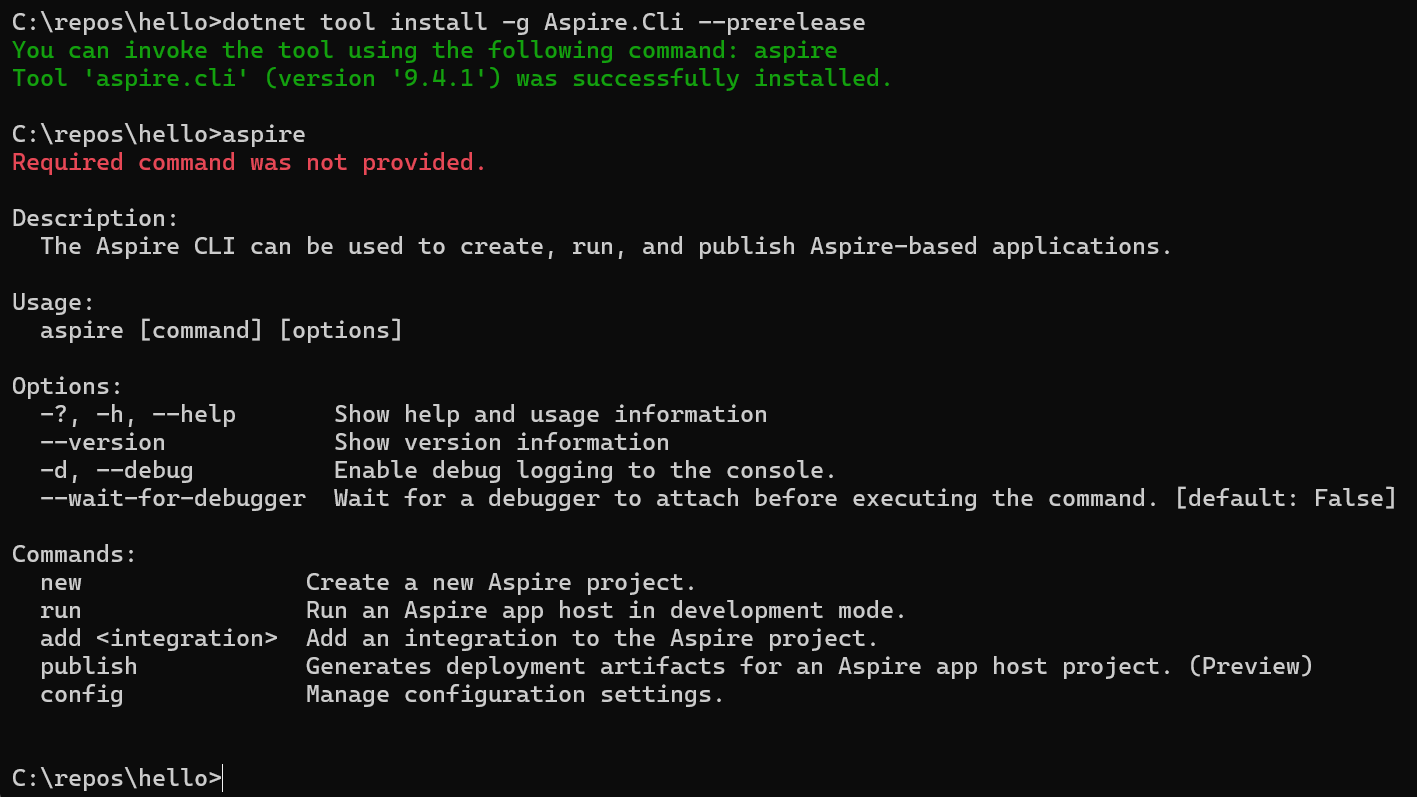1417x797 pixels.
Task: Click the 'config' command name
Action: [82, 695]
